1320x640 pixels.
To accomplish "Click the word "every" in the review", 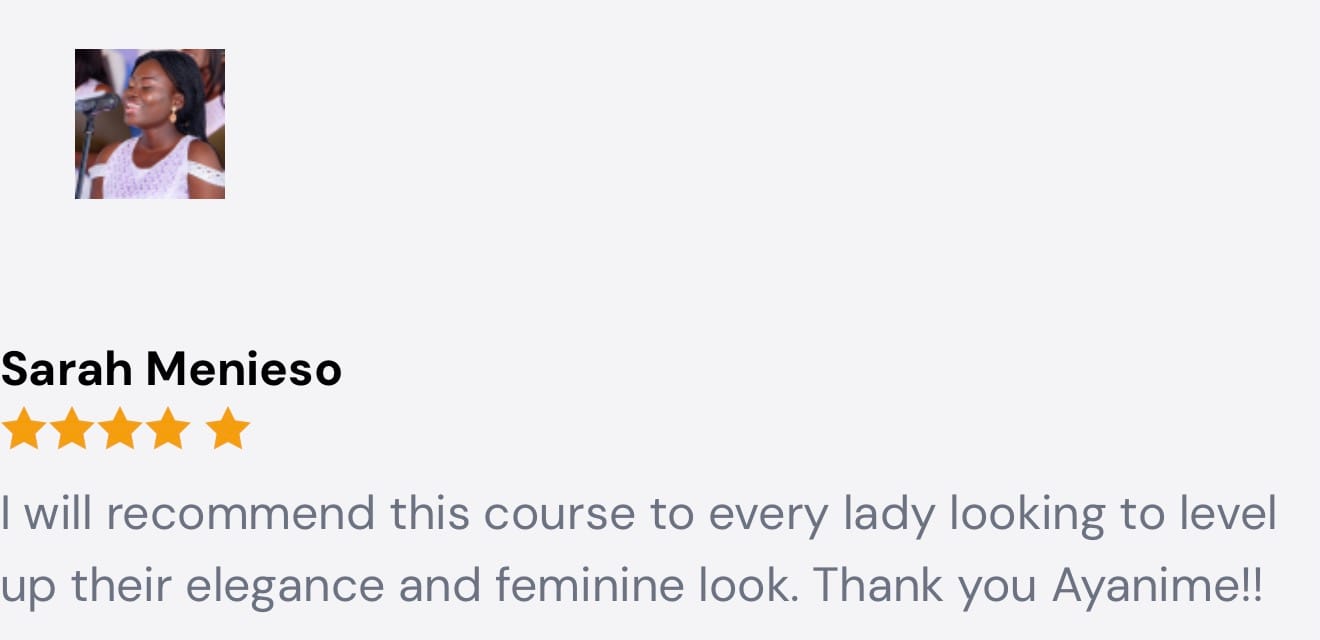I will pyautogui.click(x=768, y=514).
